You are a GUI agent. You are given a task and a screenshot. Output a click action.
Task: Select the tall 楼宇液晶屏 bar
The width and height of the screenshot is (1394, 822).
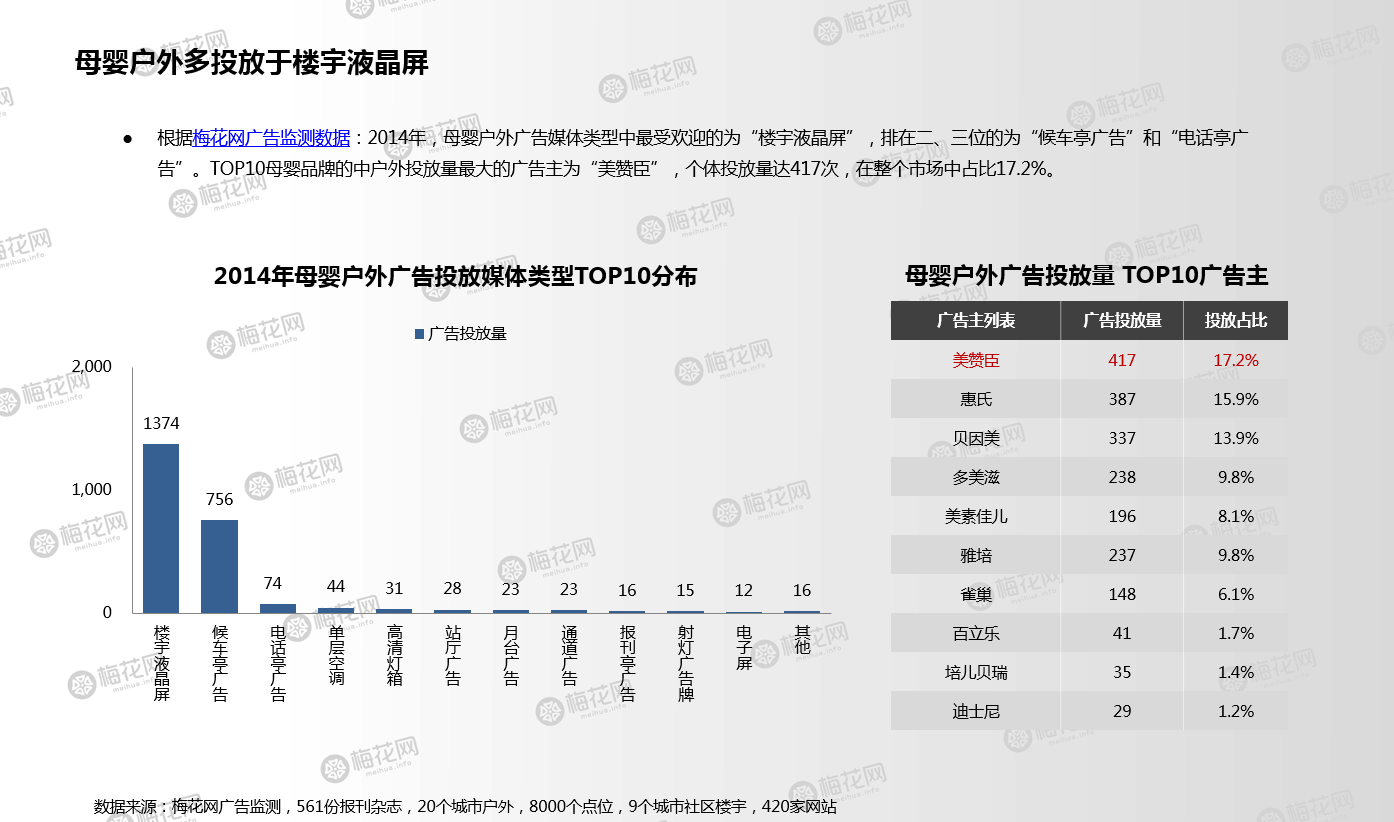161,528
